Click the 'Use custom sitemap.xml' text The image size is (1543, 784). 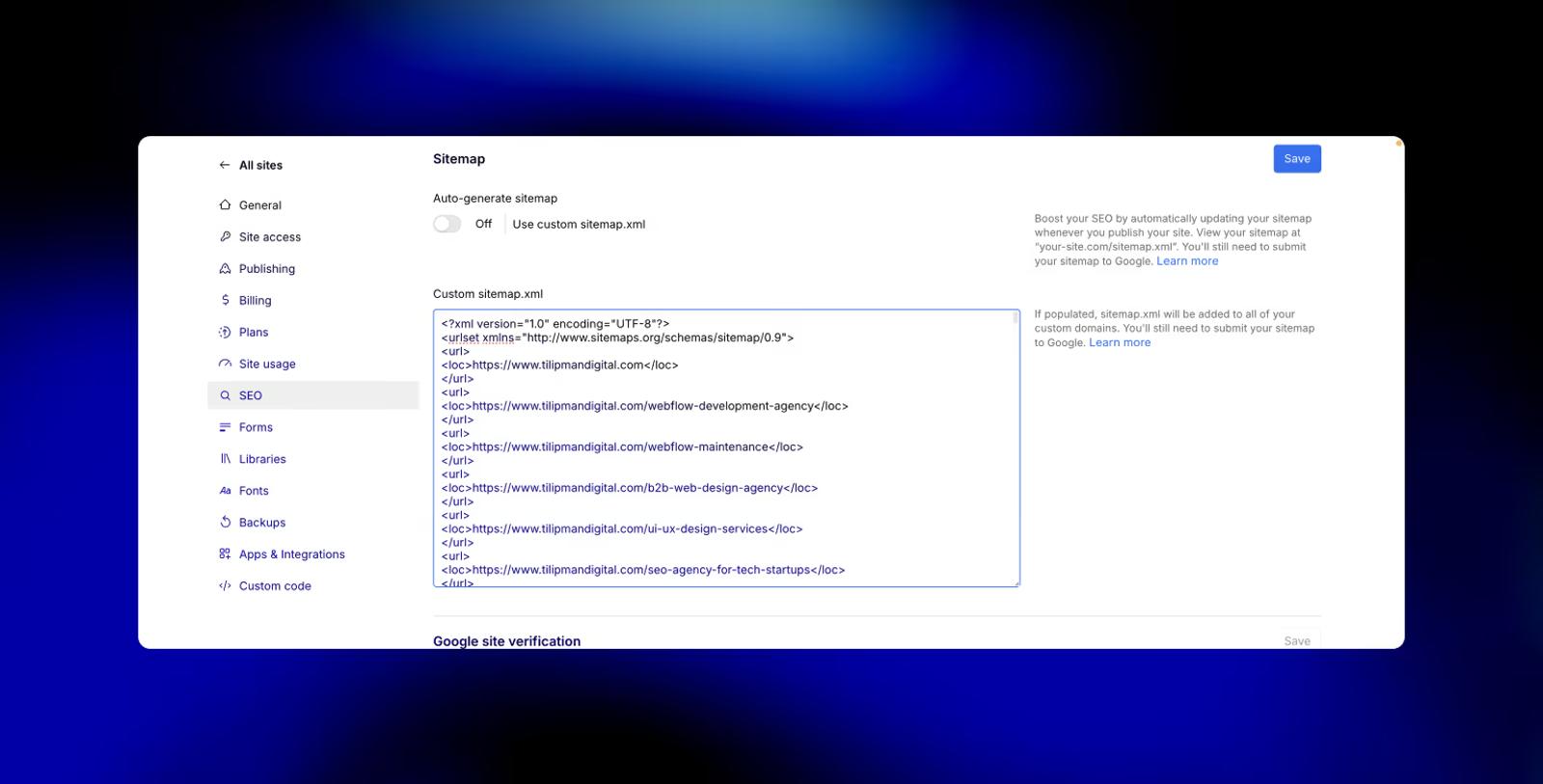[x=579, y=224]
